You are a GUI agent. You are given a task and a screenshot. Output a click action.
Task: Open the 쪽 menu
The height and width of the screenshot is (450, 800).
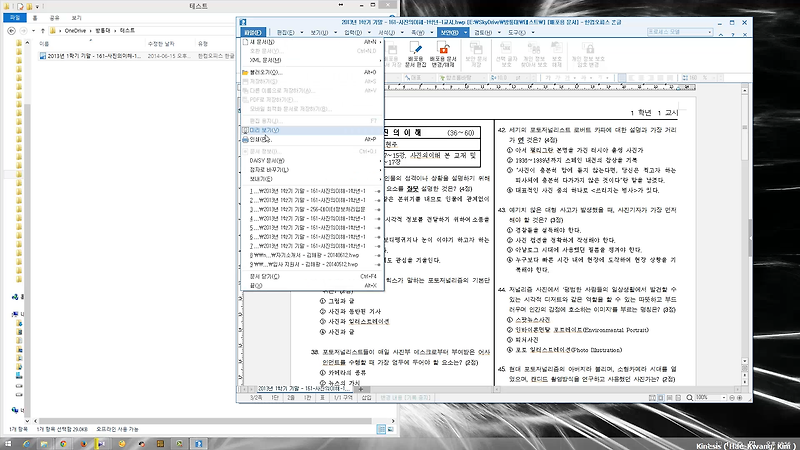coord(417,32)
